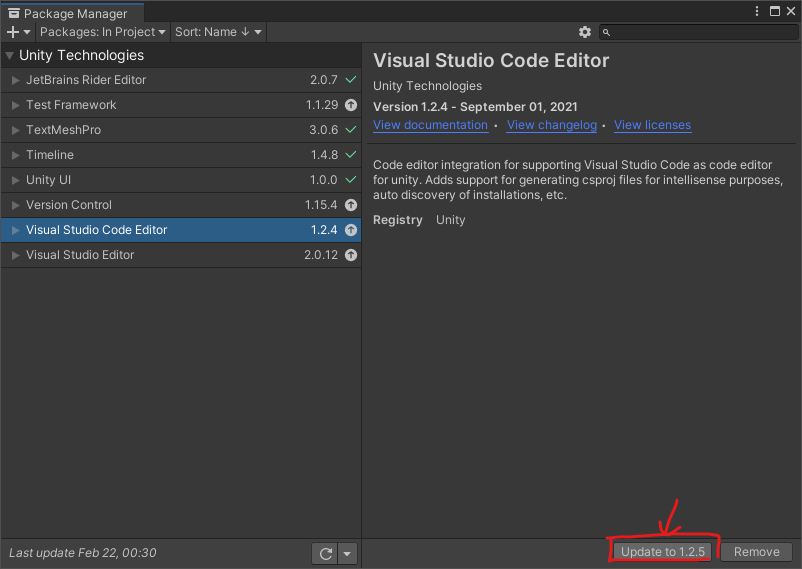Select the Timeline package
Image resolution: width=802 pixels, height=569 pixels.
pos(181,155)
